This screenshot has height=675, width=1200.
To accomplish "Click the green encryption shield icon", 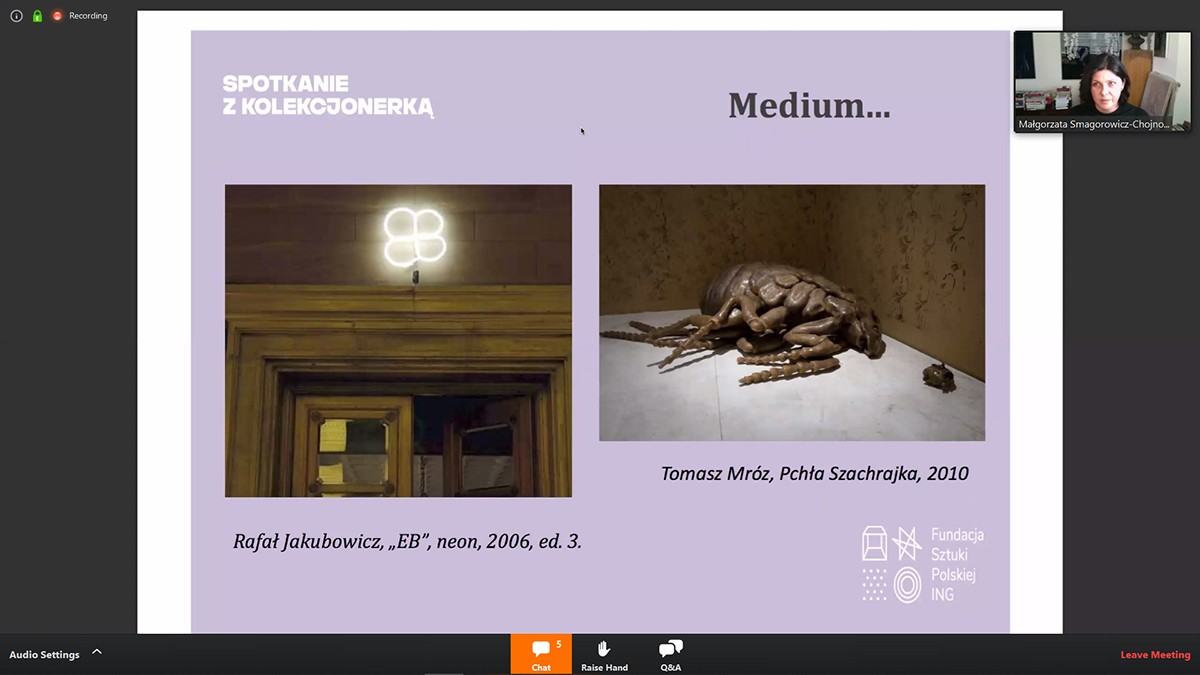I will 37,16.
